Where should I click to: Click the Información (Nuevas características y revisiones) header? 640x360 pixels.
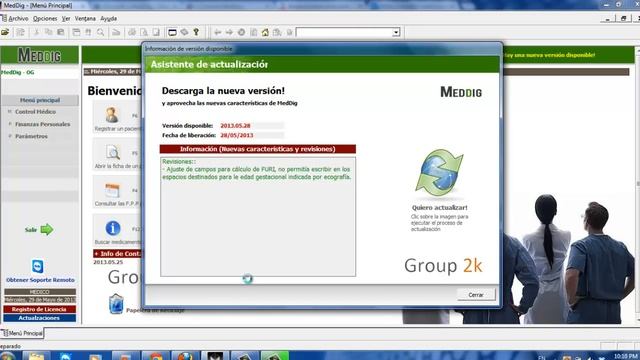click(258, 149)
